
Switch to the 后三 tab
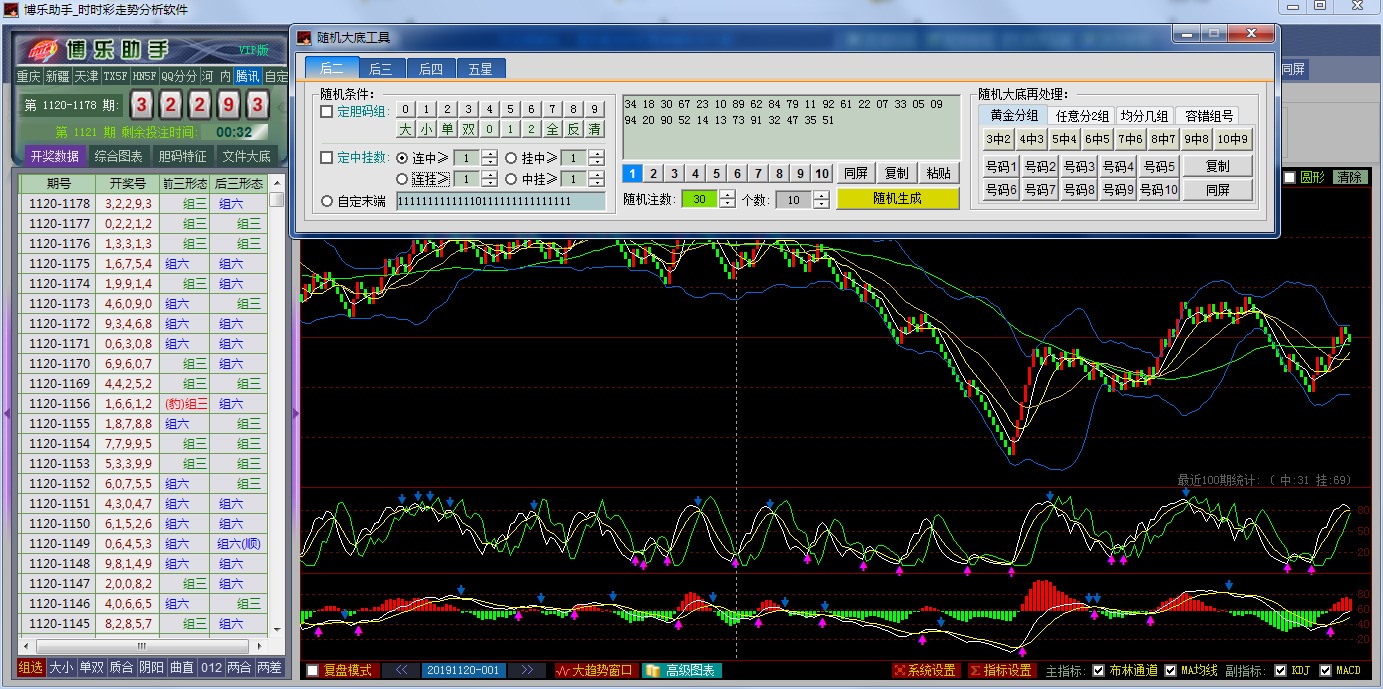(380, 68)
